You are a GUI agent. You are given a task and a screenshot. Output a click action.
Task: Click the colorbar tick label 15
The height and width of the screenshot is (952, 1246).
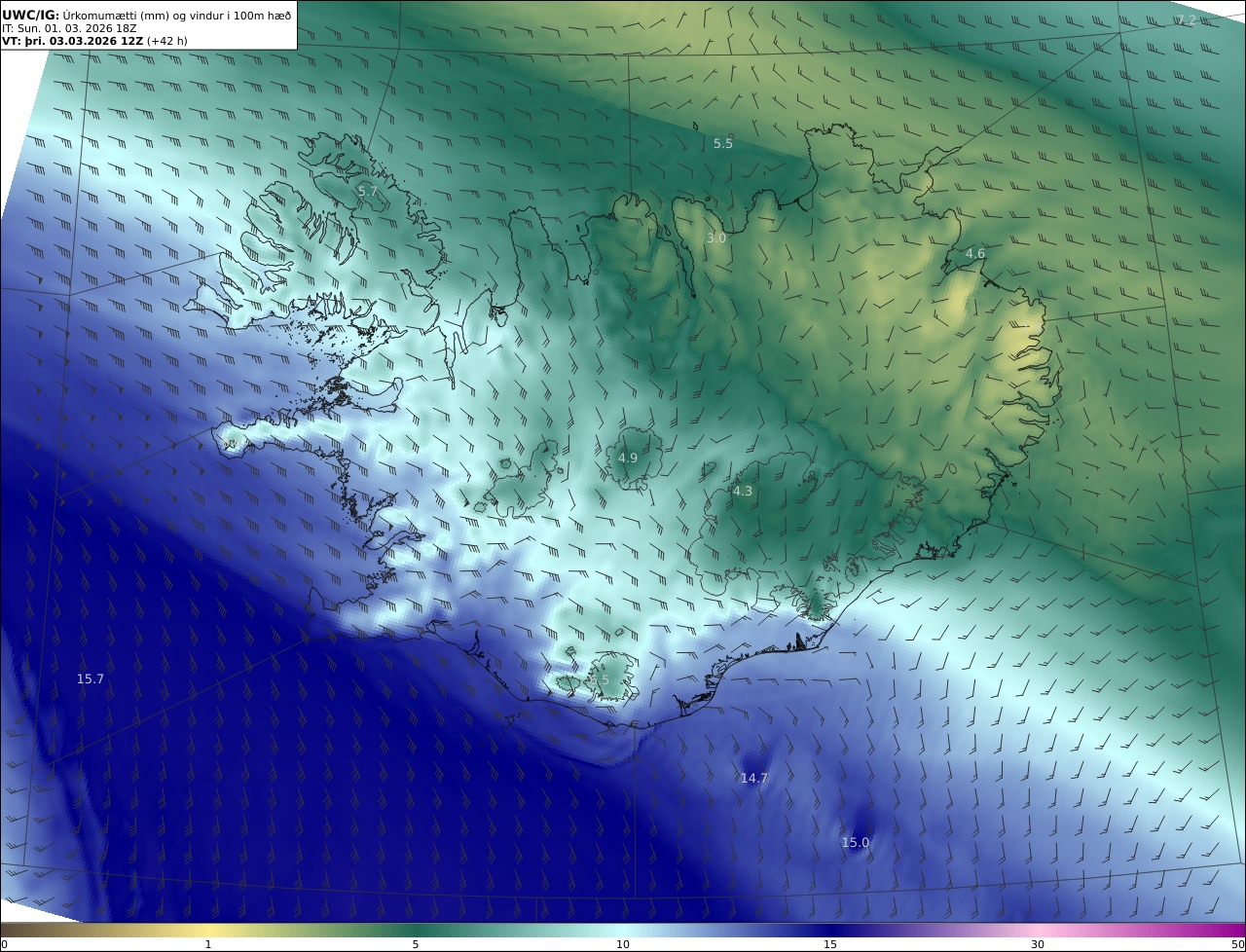[x=830, y=944]
